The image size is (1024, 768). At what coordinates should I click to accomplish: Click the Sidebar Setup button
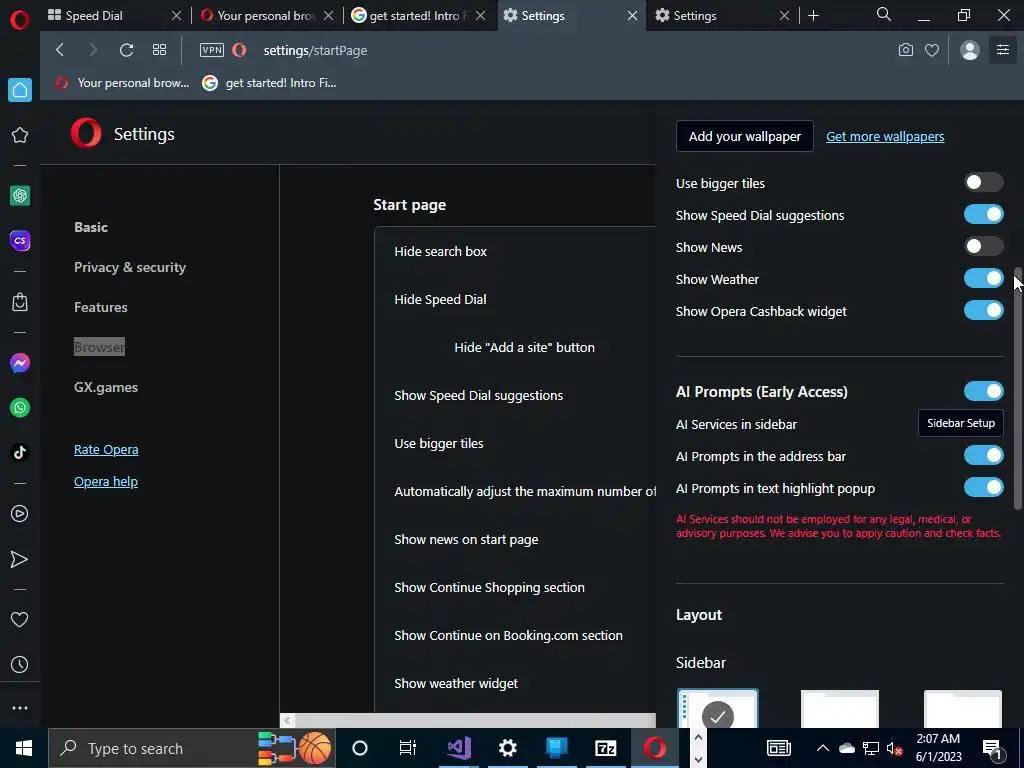tap(961, 423)
